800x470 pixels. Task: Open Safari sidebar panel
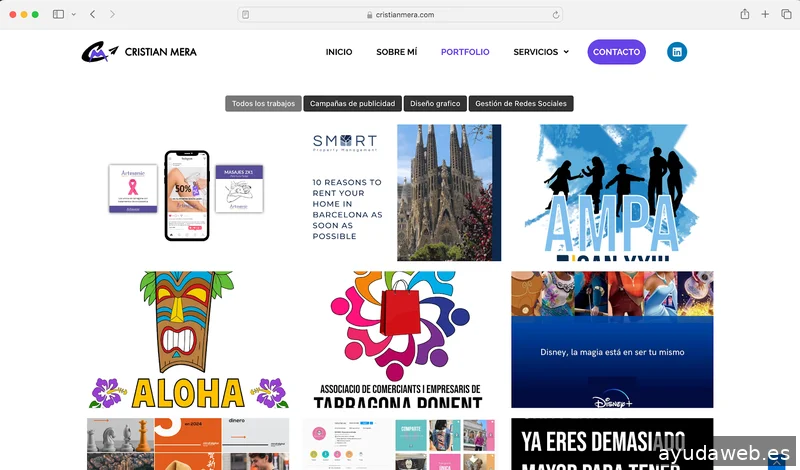(x=58, y=14)
